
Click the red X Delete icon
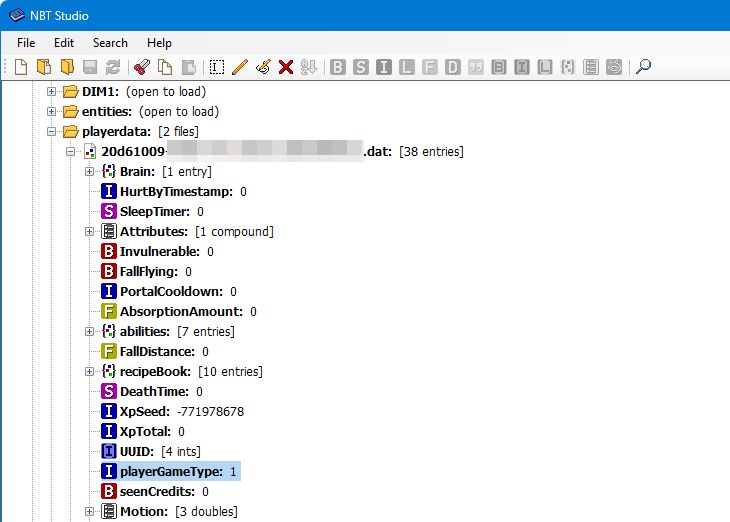click(286, 67)
